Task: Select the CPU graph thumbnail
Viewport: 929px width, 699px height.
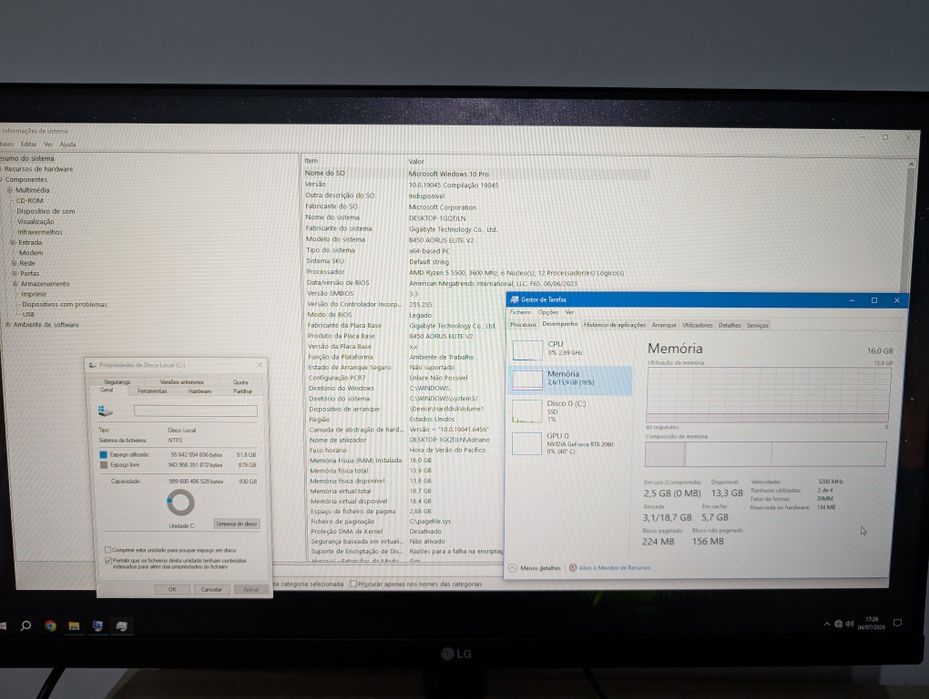Action: (x=527, y=350)
